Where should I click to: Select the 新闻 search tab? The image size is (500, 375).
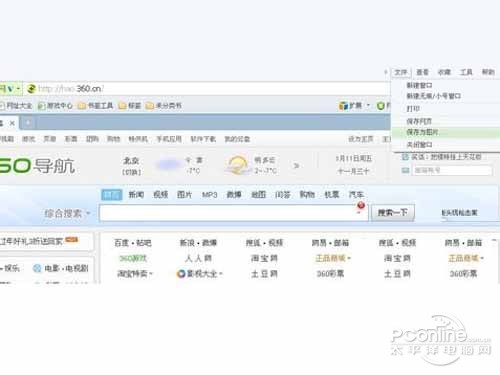pyautogui.click(x=136, y=195)
